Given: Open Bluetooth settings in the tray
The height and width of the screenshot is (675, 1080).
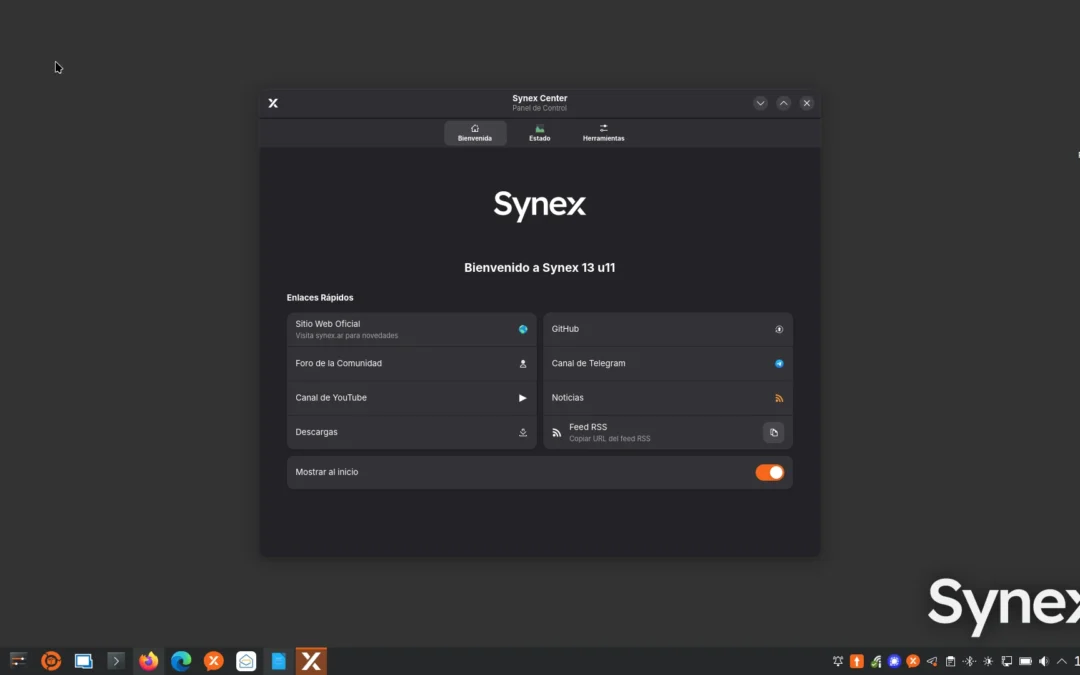Looking at the screenshot, I should 969,661.
